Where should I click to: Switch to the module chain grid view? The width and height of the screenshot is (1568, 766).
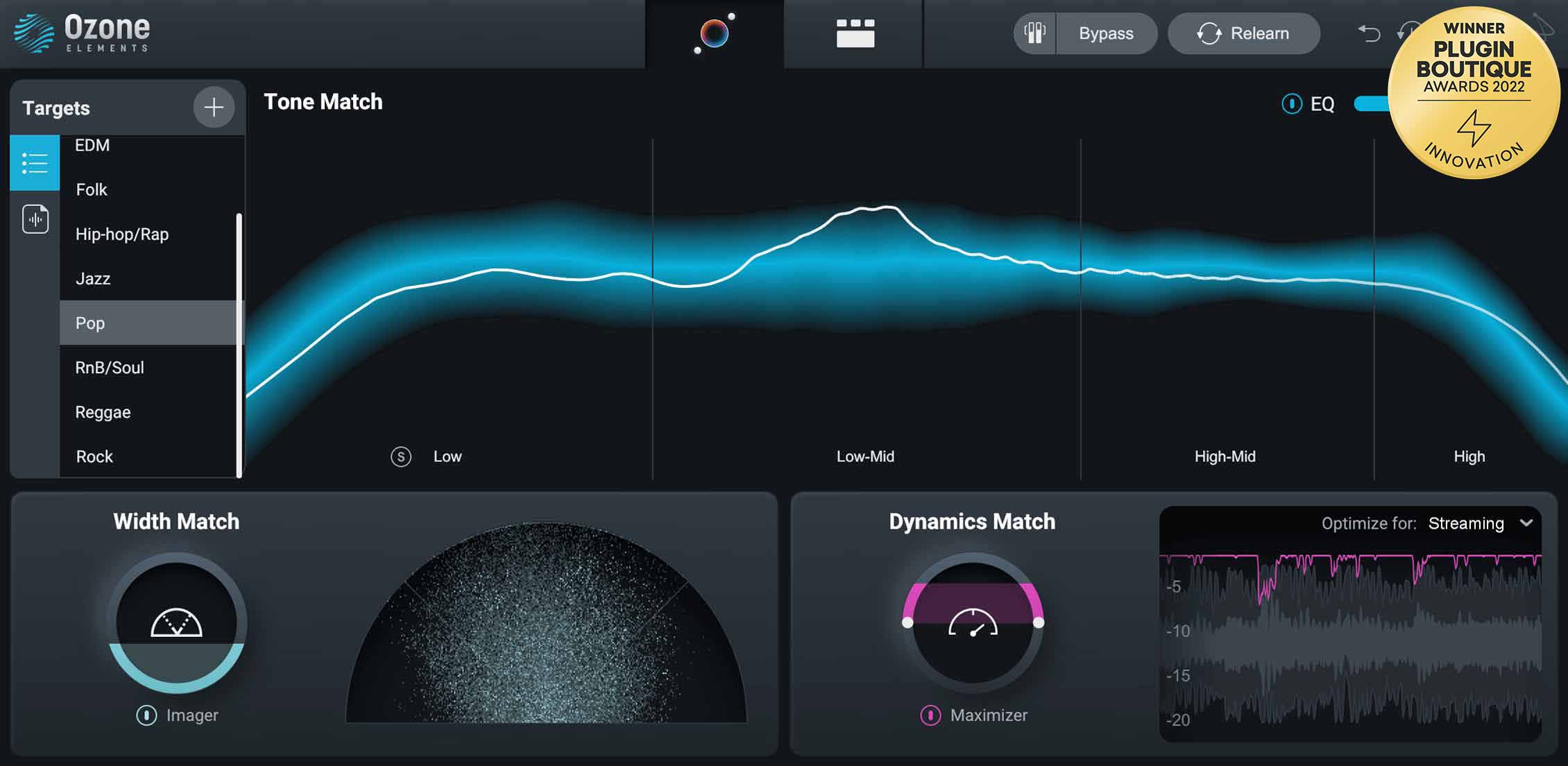(x=855, y=33)
